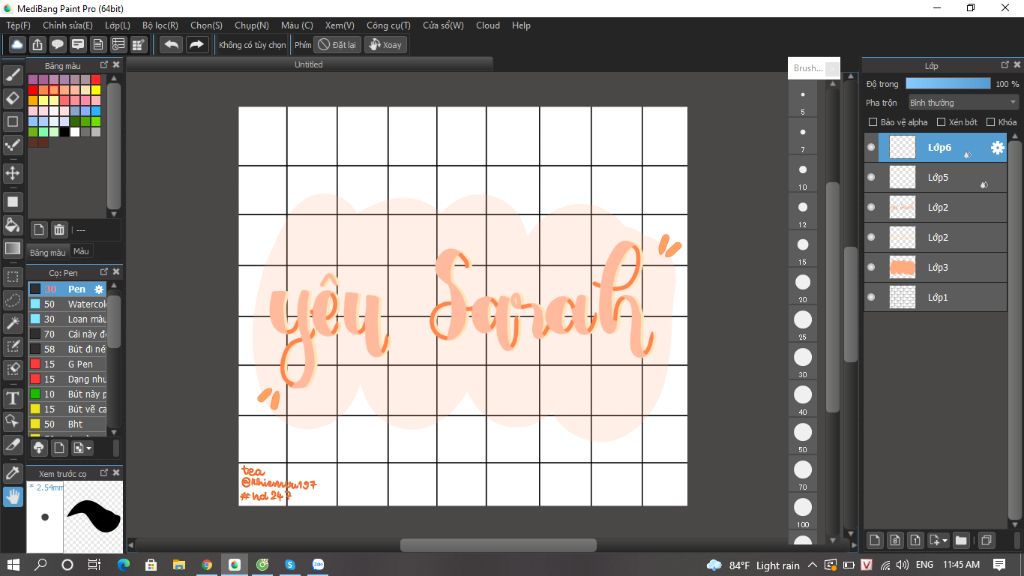Click the Xoay rotate button
This screenshot has height=576, width=1024.
[385, 44]
